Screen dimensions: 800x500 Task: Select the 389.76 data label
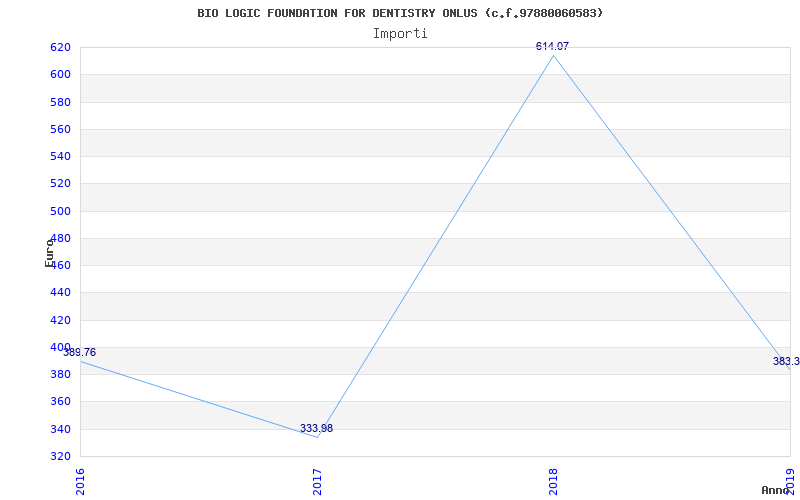point(79,353)
